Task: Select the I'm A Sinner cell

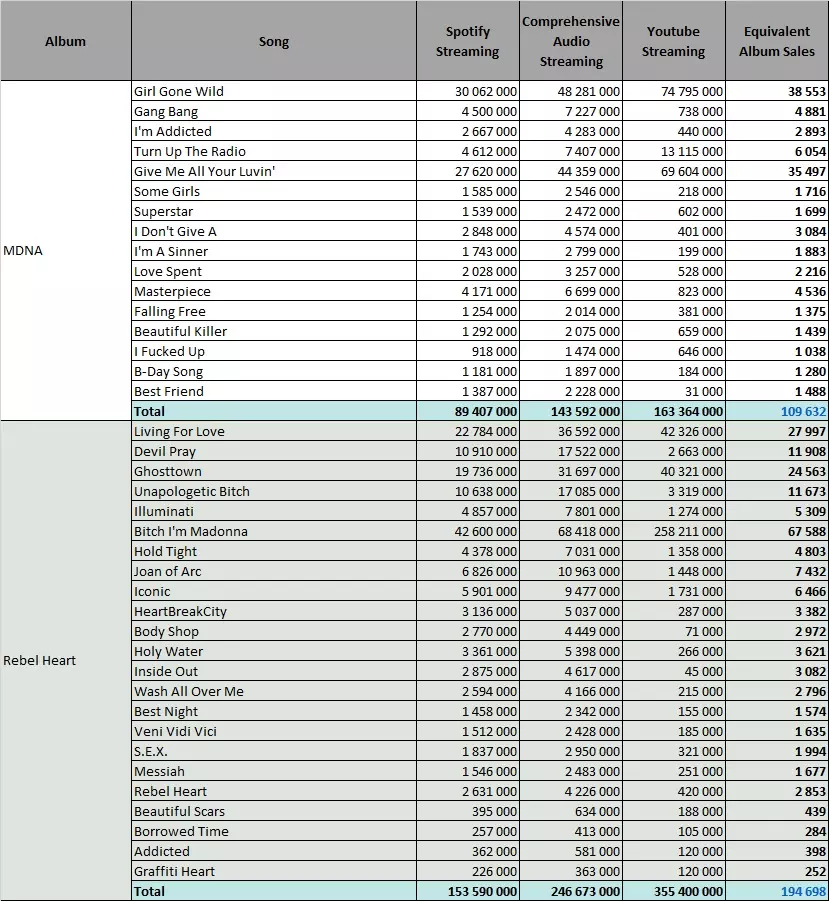Action: pyautogui.click(x=273, y=252)
